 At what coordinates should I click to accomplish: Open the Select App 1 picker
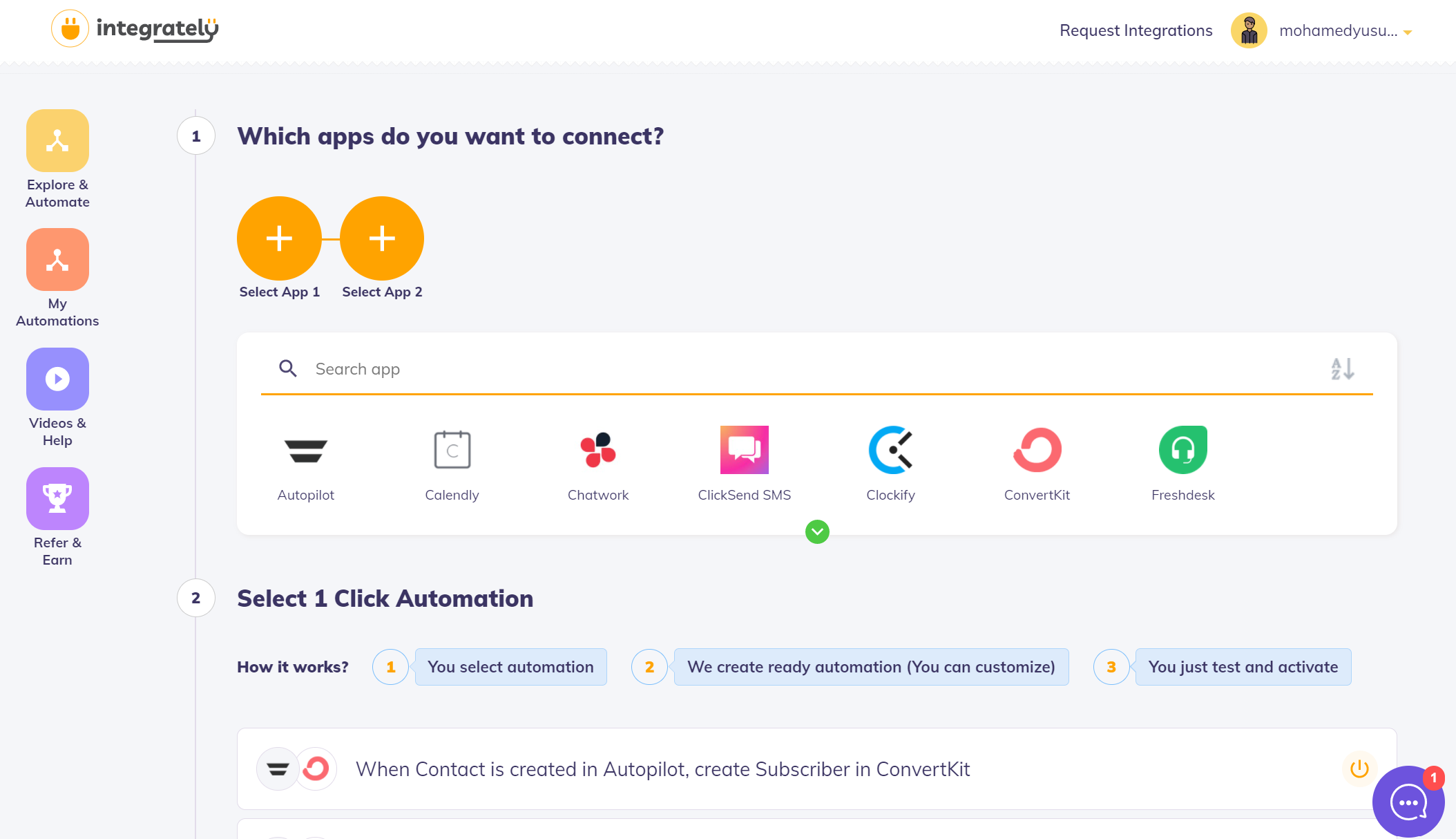pyautogui.click(x=279, y=238)
